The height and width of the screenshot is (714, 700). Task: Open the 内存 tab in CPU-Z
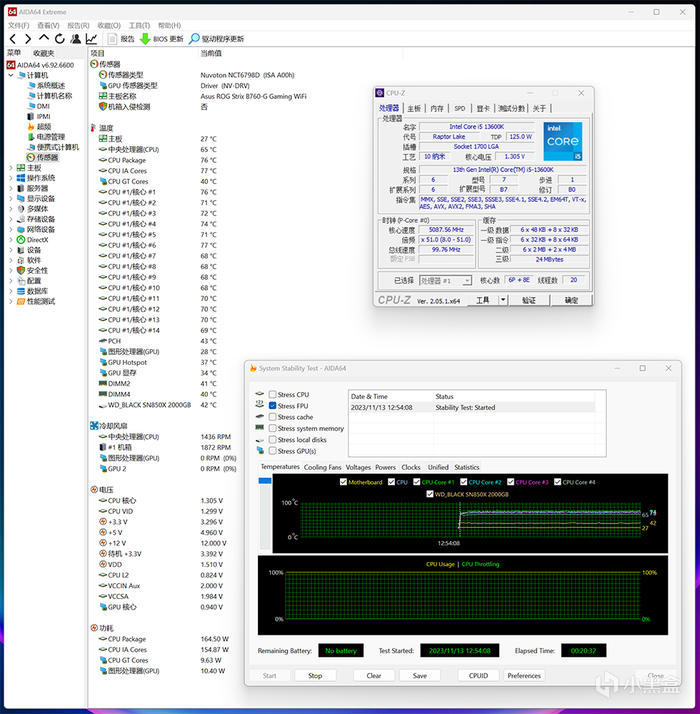point(437,108)
